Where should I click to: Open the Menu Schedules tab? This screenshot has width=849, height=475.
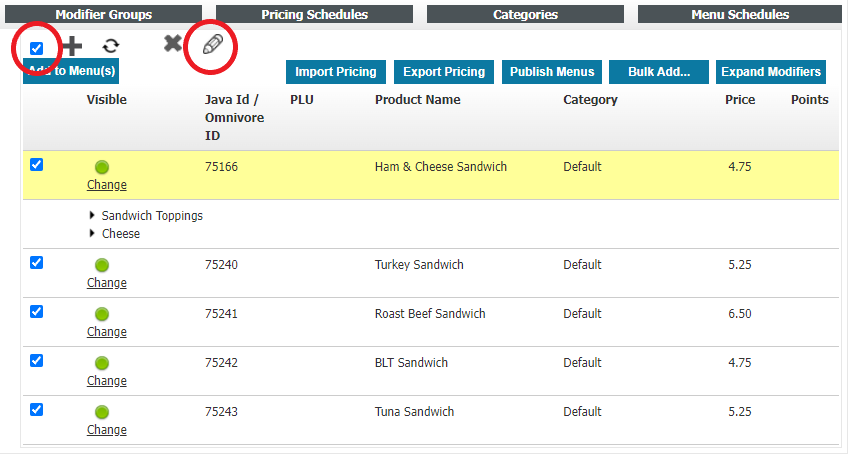point(740,15)
